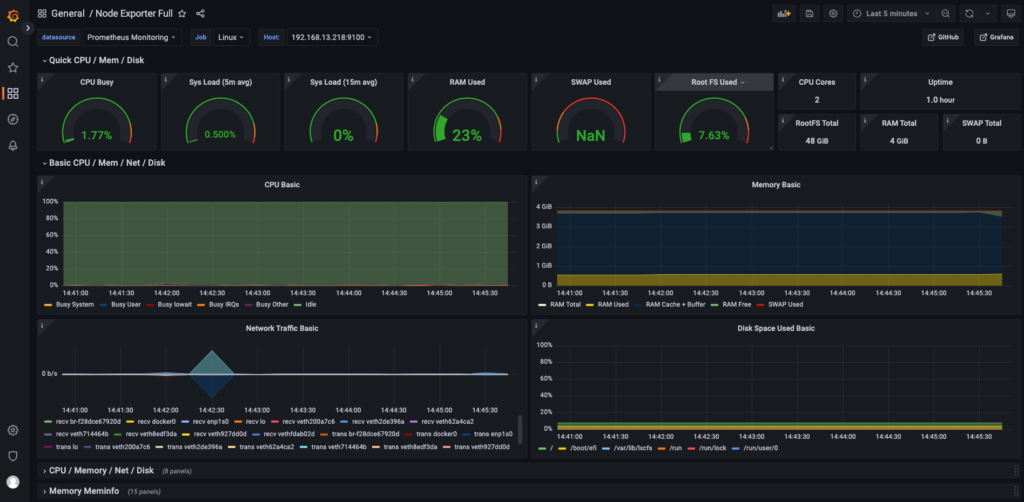1024x502 pixels.
Task: Open the Memory Basic panel title menu
Action: (776, 185)
